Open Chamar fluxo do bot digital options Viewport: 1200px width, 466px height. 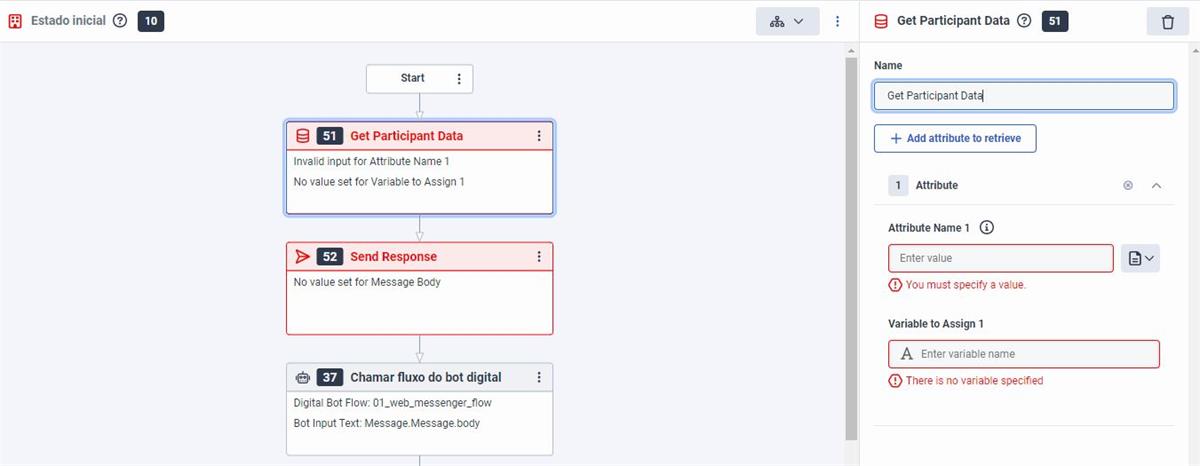pos(538,377)
